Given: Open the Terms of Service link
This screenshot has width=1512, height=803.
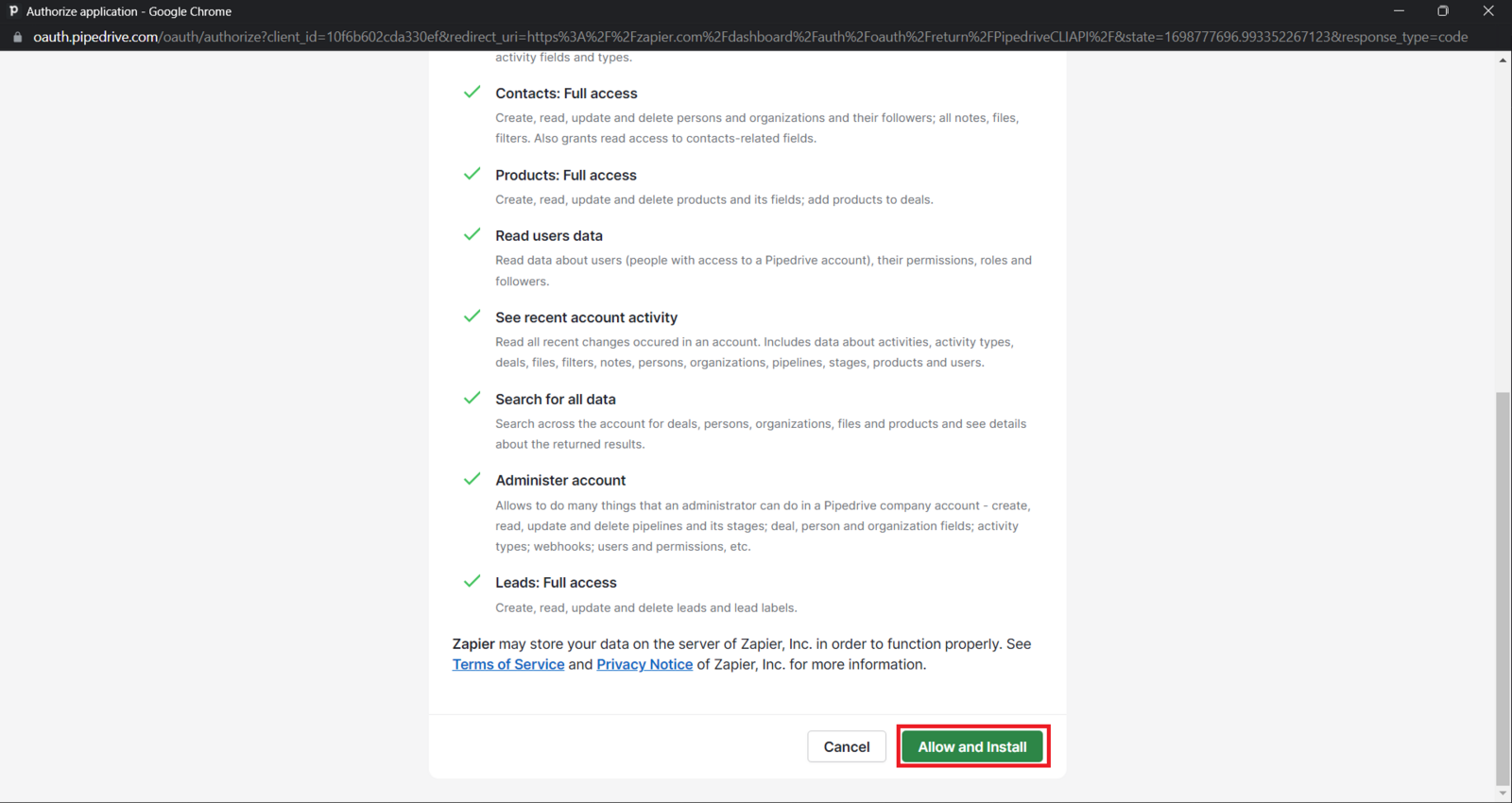Looking at the screenshot, I should coord(508,664).
